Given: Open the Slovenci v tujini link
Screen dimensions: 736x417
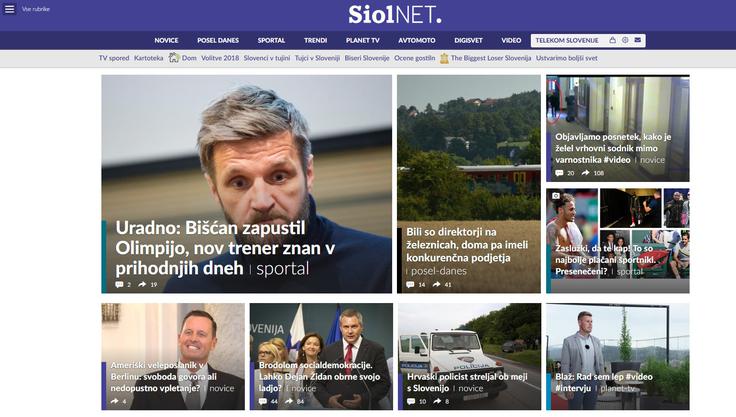Looking at the screenshot, I should point(267,58).
